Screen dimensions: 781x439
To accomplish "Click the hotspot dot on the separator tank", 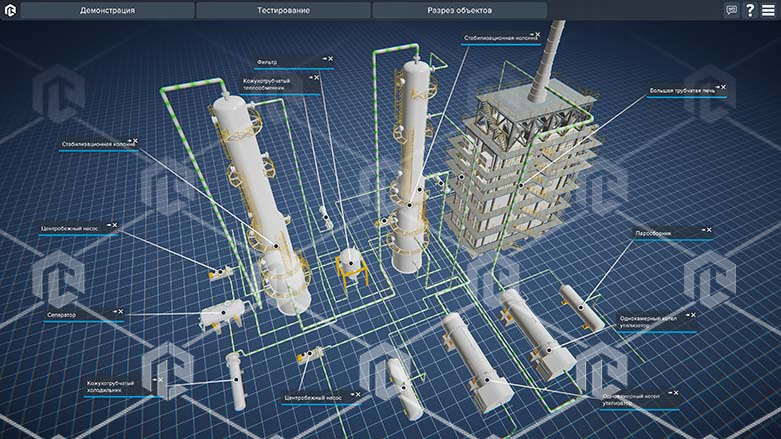I will coord(224,313).
